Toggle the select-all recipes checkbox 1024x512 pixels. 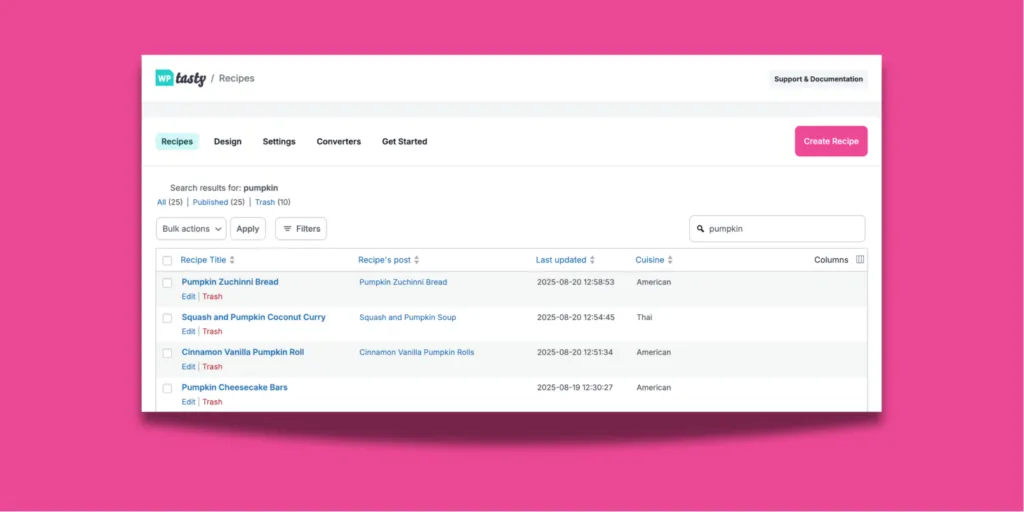(167, 261)
